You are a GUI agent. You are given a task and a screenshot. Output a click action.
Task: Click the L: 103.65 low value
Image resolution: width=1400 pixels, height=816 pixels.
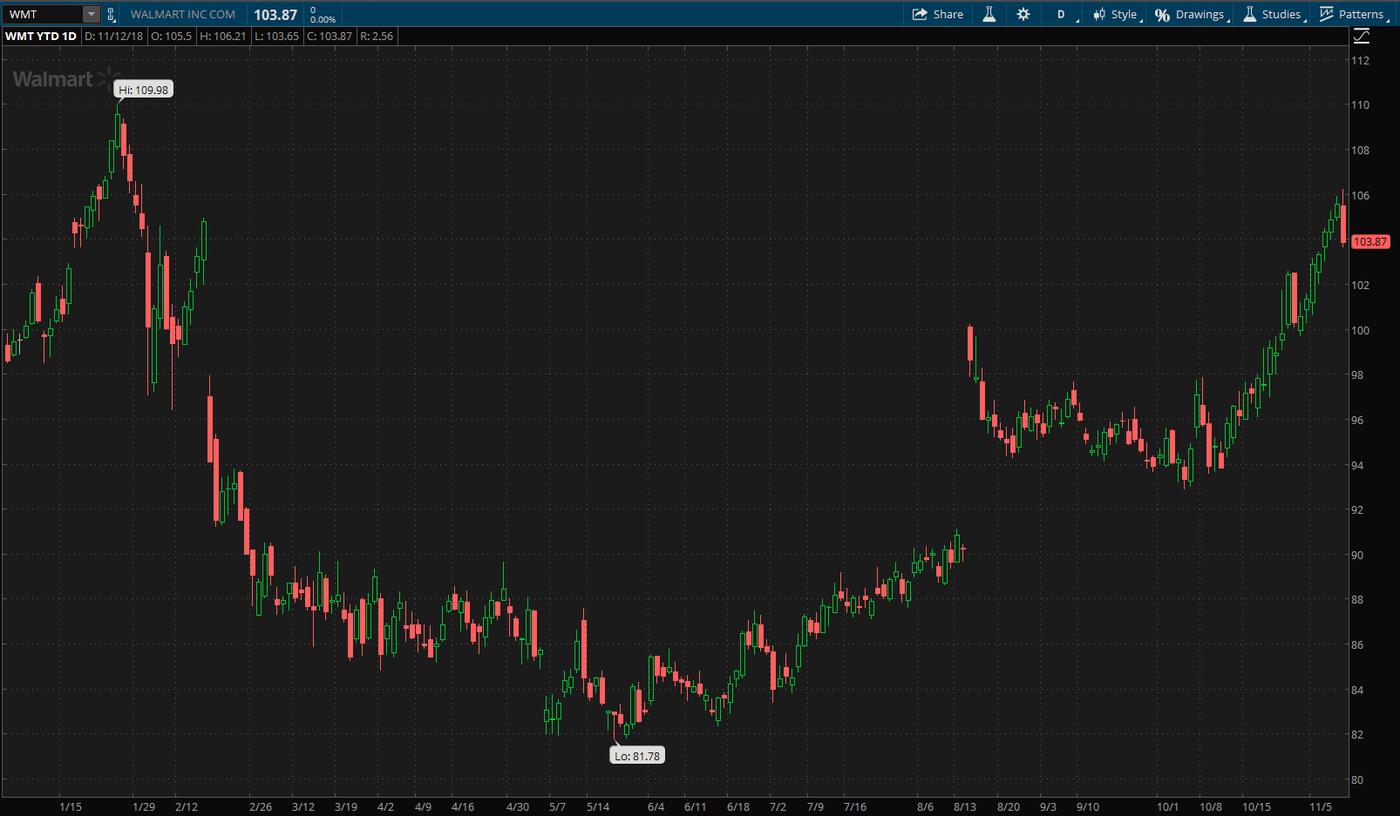coord(275,36)
